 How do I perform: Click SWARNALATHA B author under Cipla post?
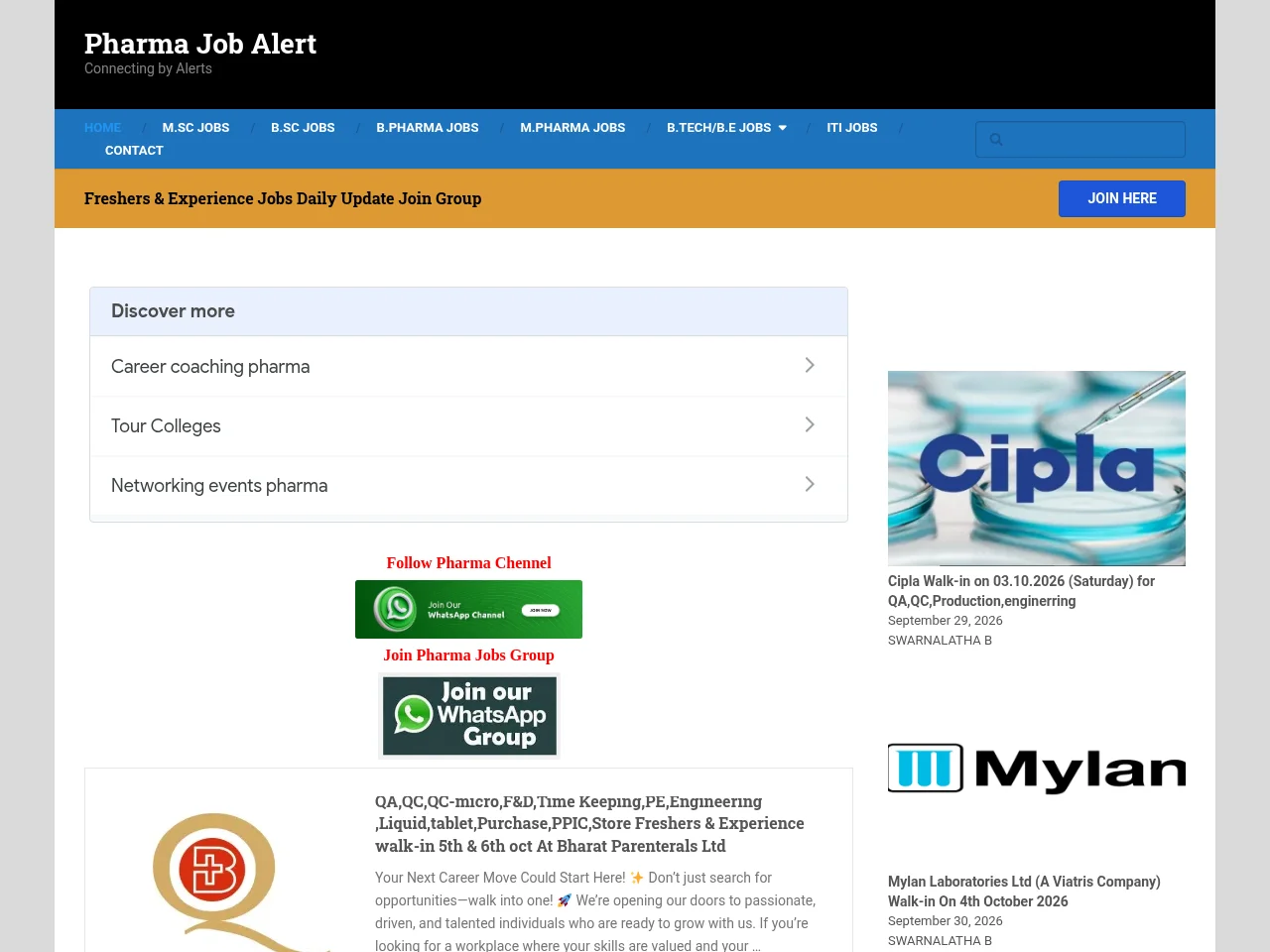(940, 641)
